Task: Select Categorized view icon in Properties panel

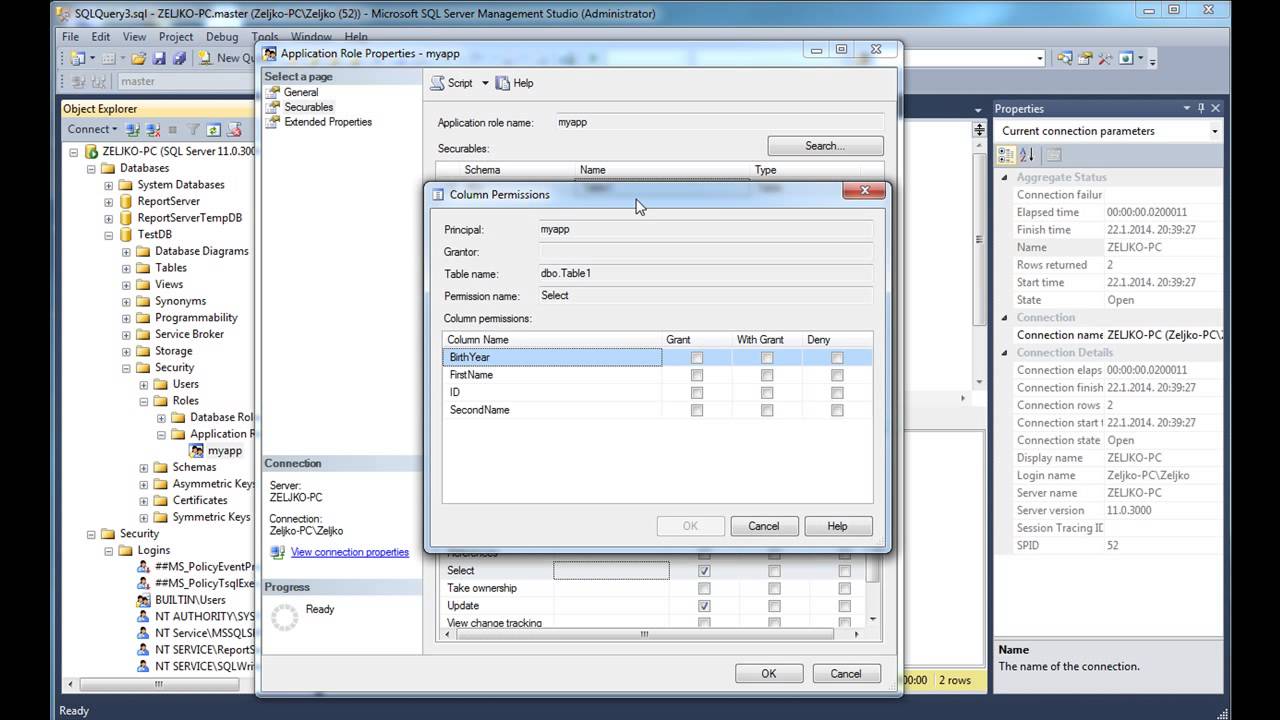Action: coord(1007,154)
